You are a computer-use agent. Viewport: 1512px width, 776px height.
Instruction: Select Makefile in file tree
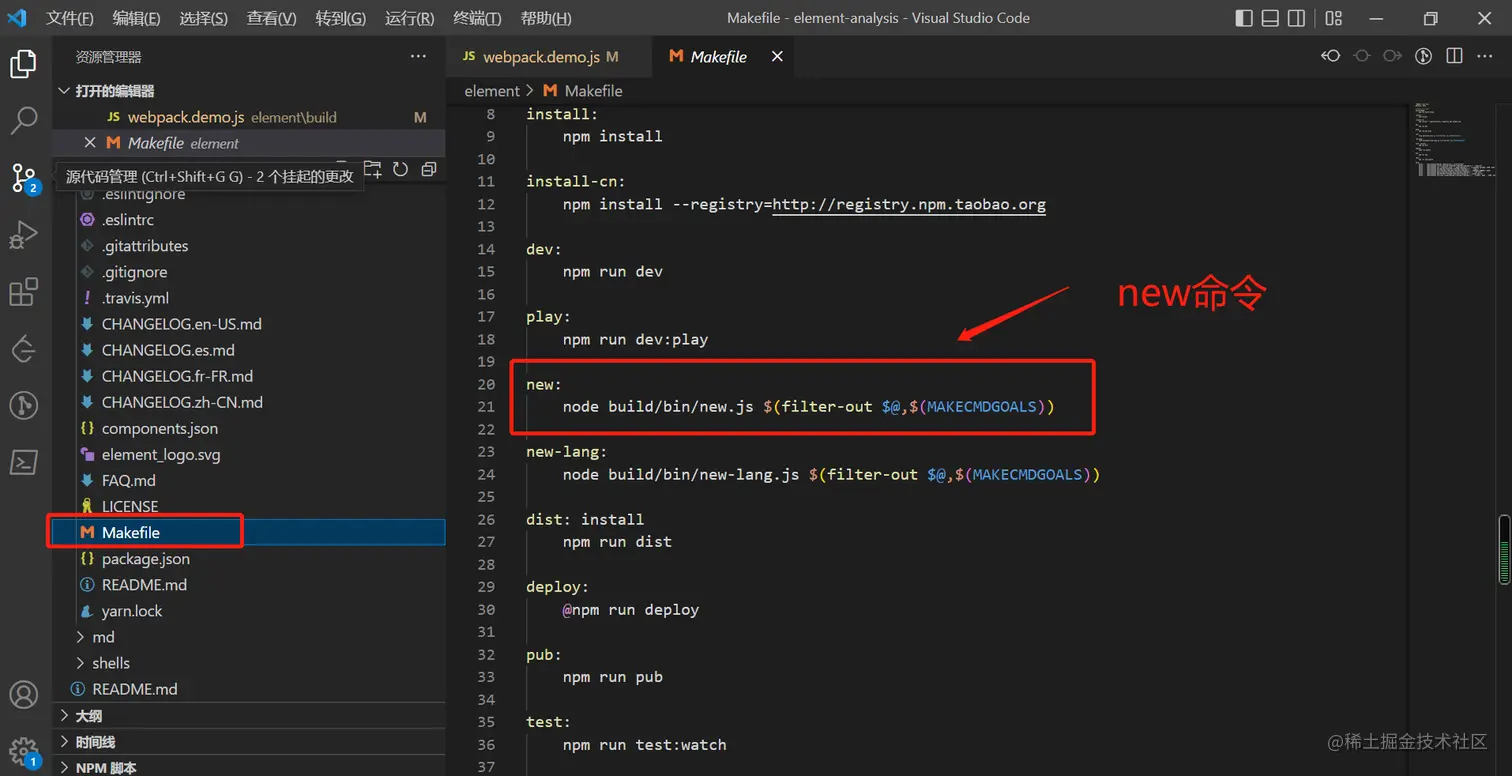(x=249, y=533)
